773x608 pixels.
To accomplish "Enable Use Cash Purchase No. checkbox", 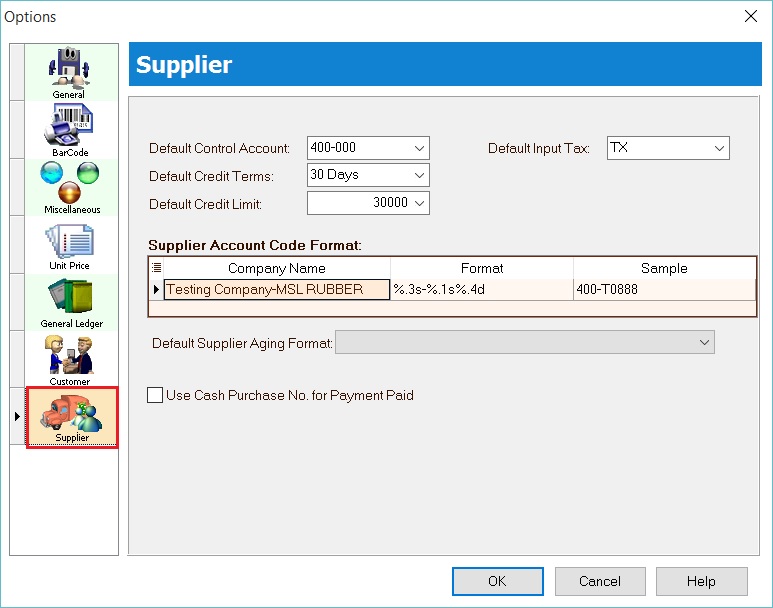I will coord(155,395).
